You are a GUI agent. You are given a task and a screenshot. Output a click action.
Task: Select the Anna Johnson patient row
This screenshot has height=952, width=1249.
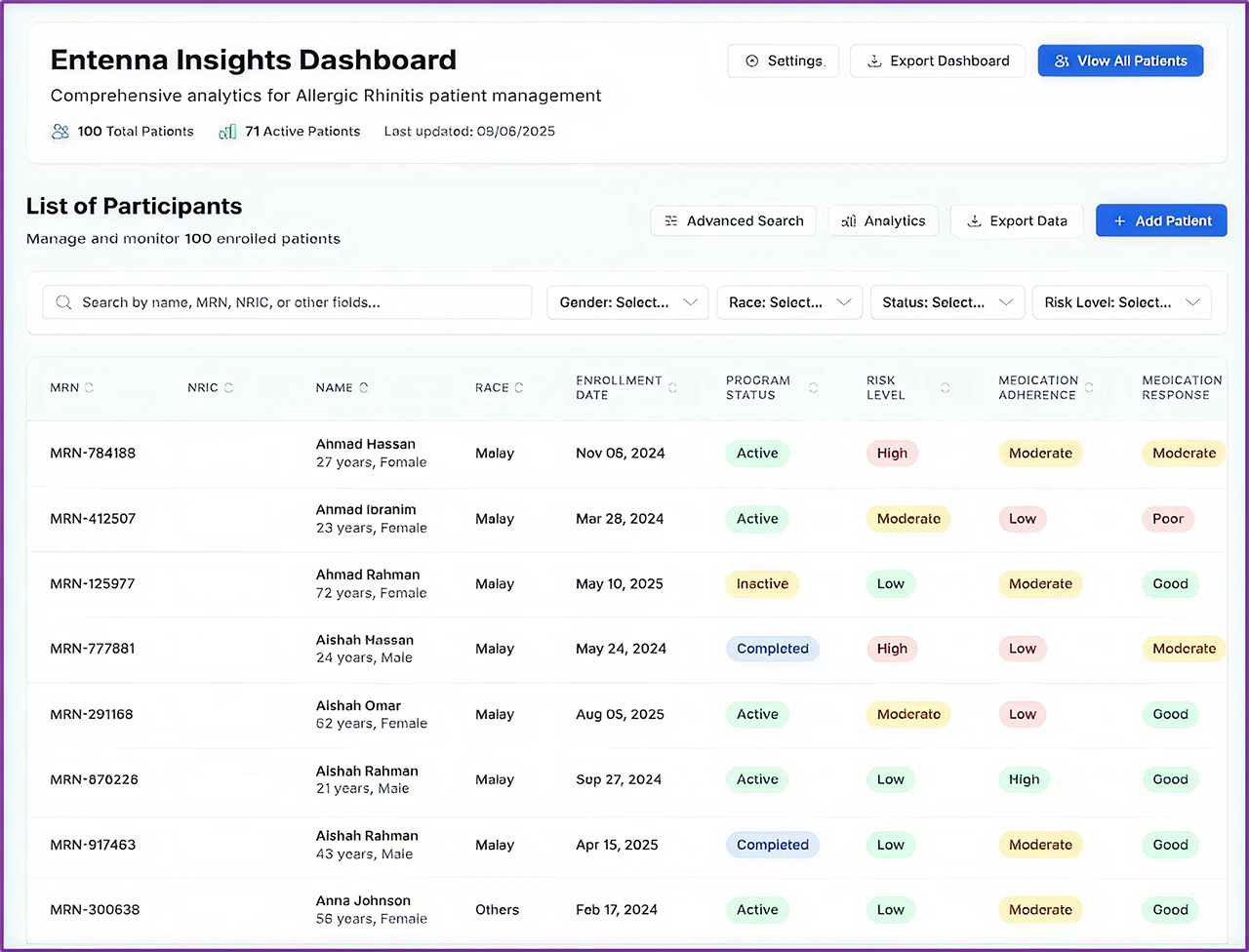point(363,909)
